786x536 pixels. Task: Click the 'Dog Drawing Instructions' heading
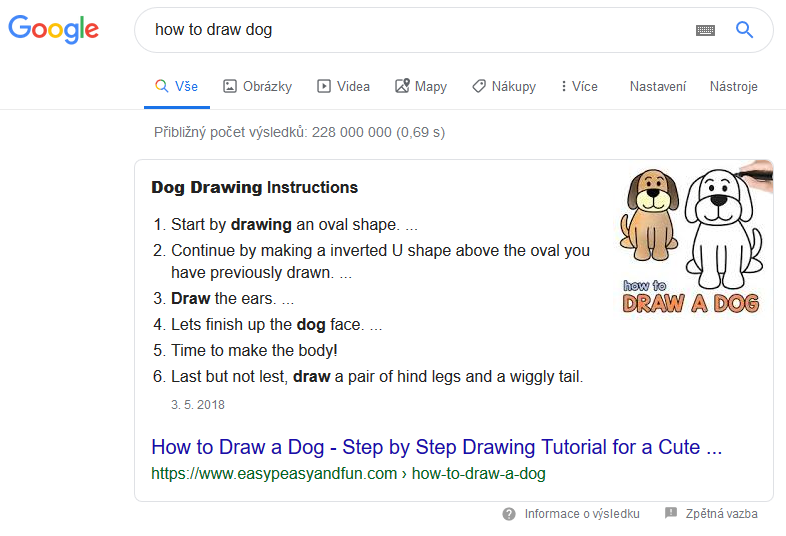point(255,187)
